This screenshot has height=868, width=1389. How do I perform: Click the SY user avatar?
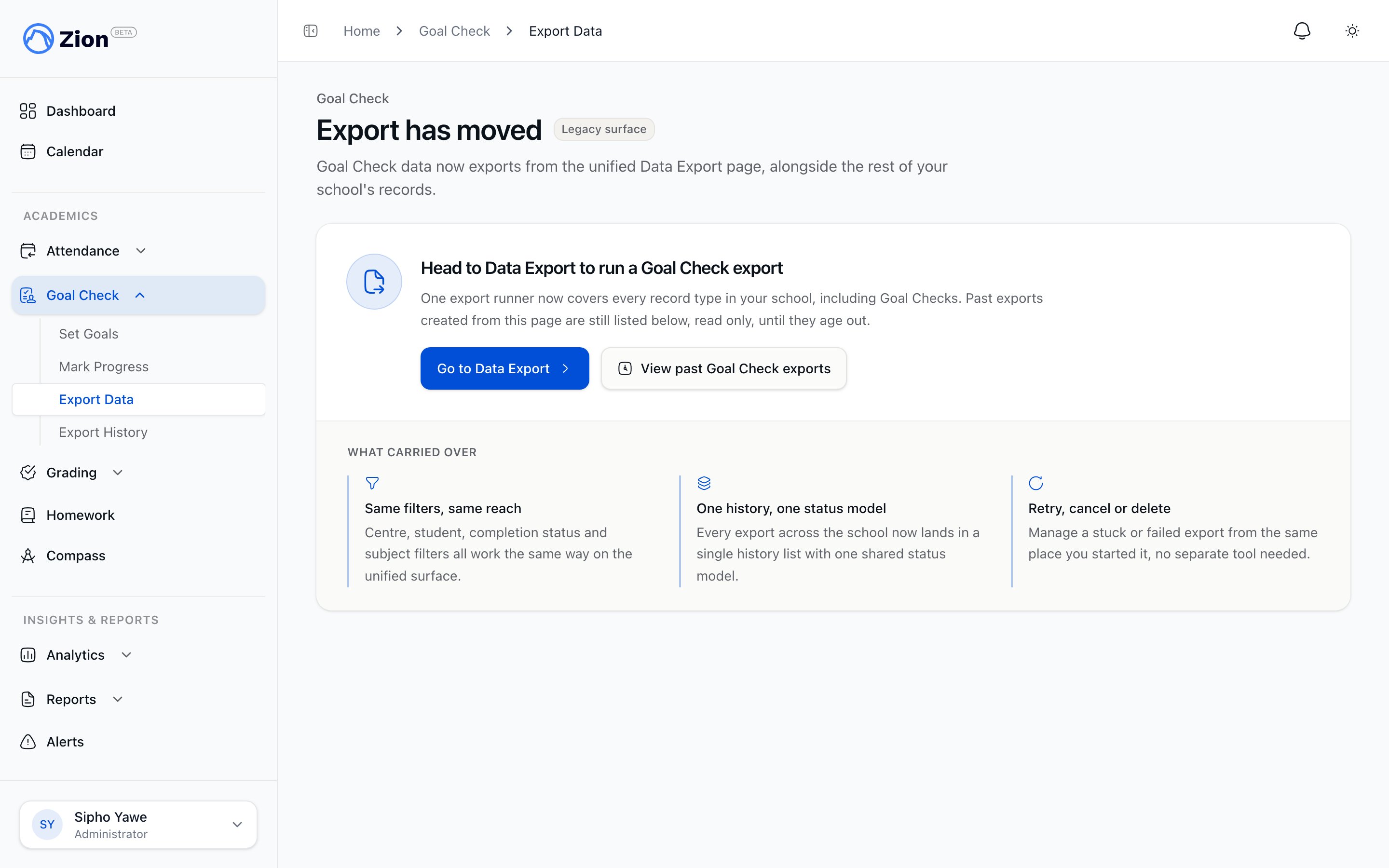[x=47, y=825]
